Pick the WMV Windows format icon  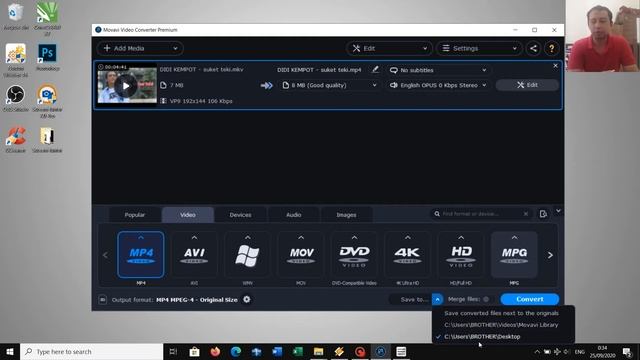pyautogui.click(x=247, y=255)
